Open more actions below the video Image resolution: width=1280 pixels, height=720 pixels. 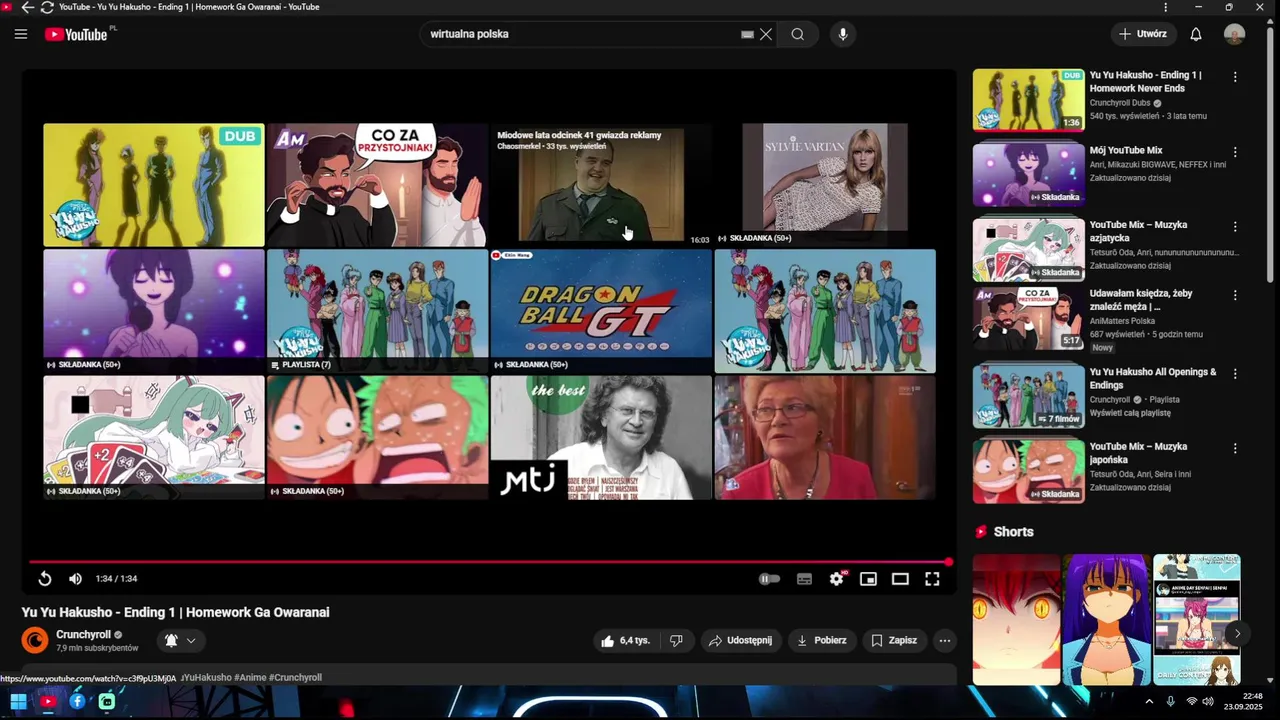tap(945, 640)
